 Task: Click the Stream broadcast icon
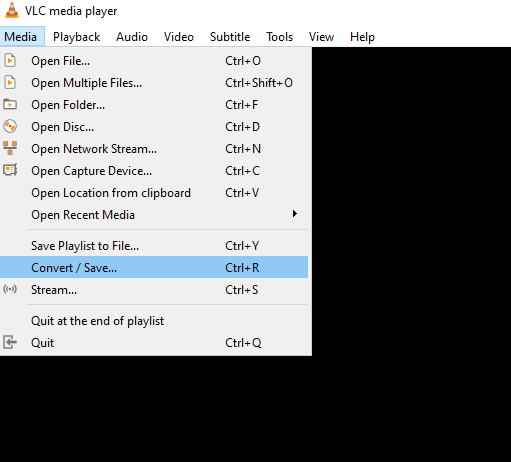10,289
